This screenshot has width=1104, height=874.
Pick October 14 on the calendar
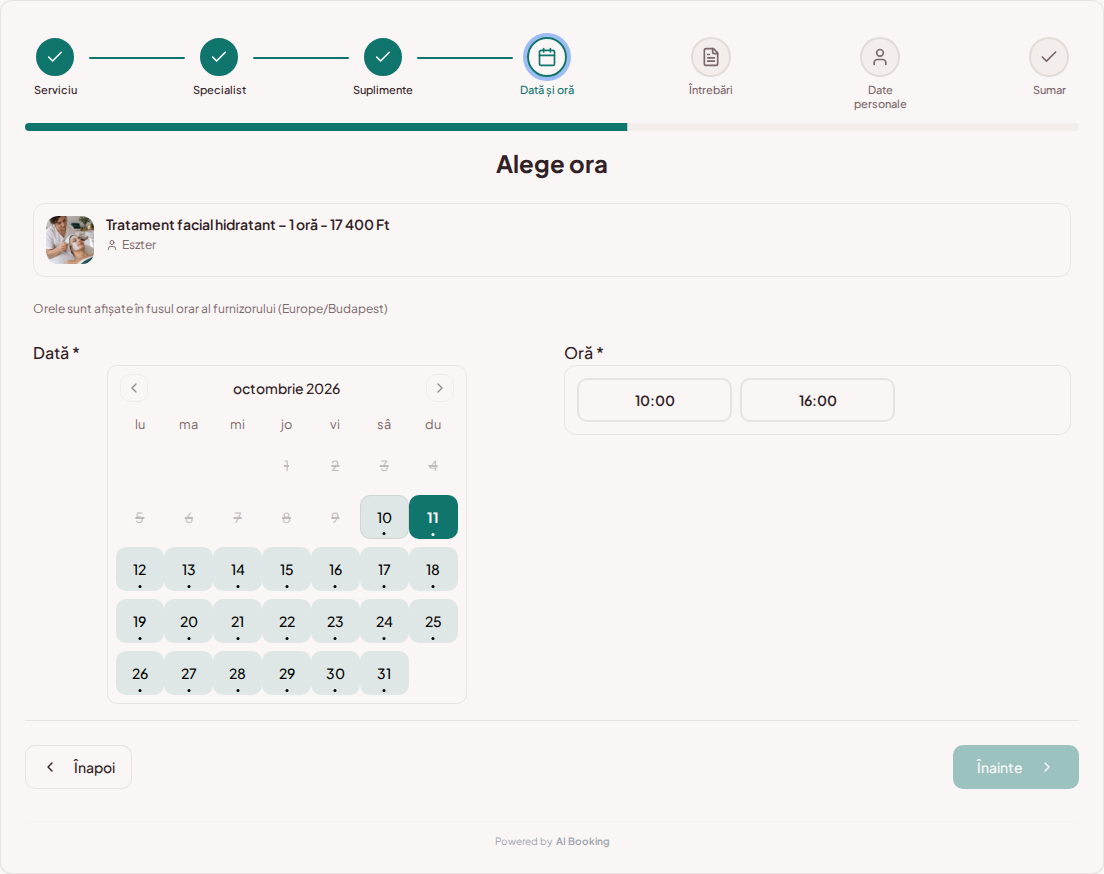click(x=238, y=570)
